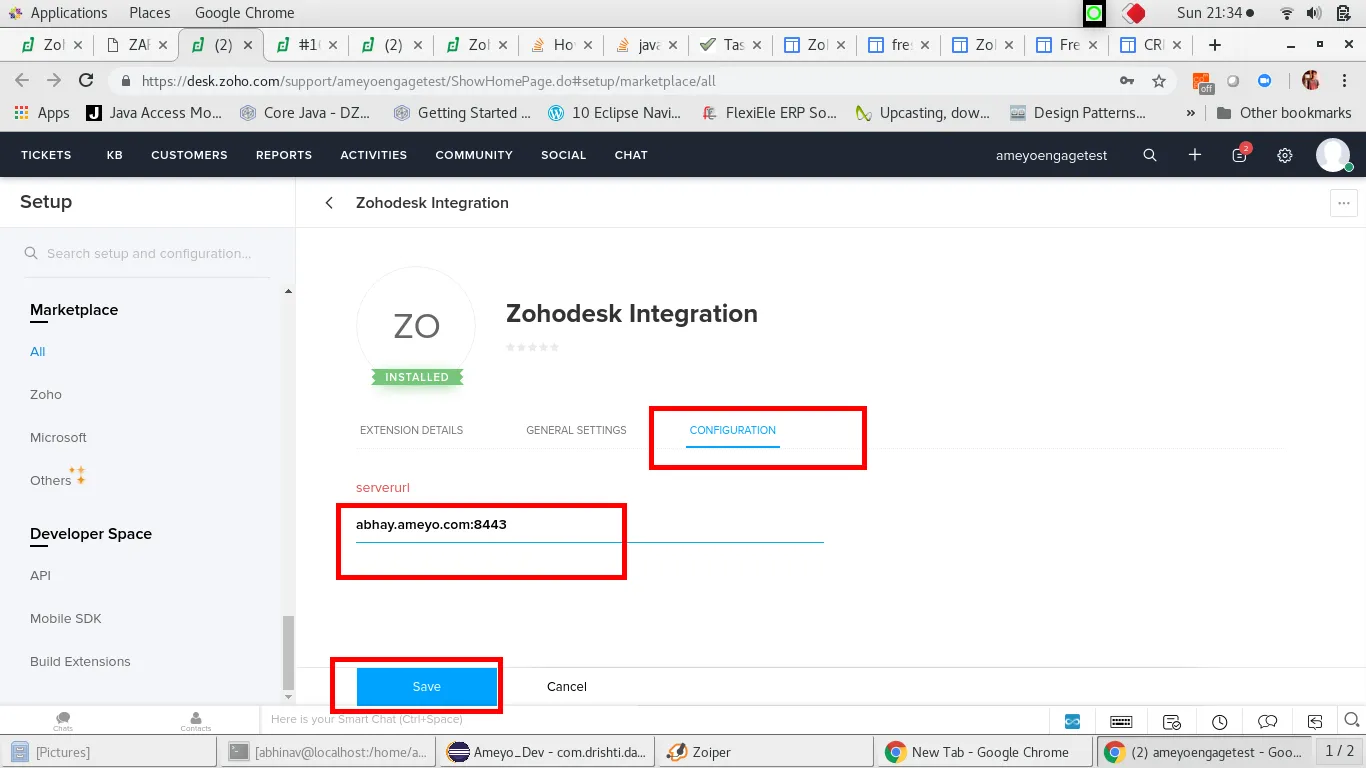Click the Apps shortcut in bookmarks bar

(x=42, y=113)
